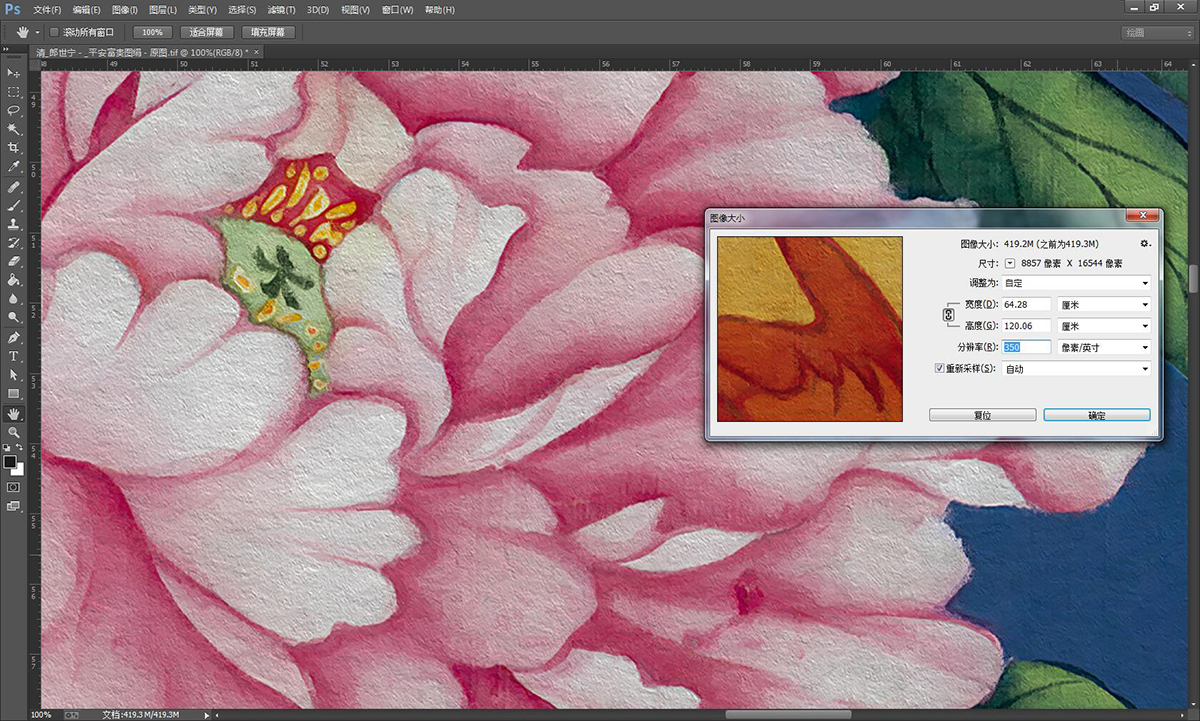This screenshot has width=1200, height=721.
Task: Open the 滤镜(T) menu
Action: point(280,10)
